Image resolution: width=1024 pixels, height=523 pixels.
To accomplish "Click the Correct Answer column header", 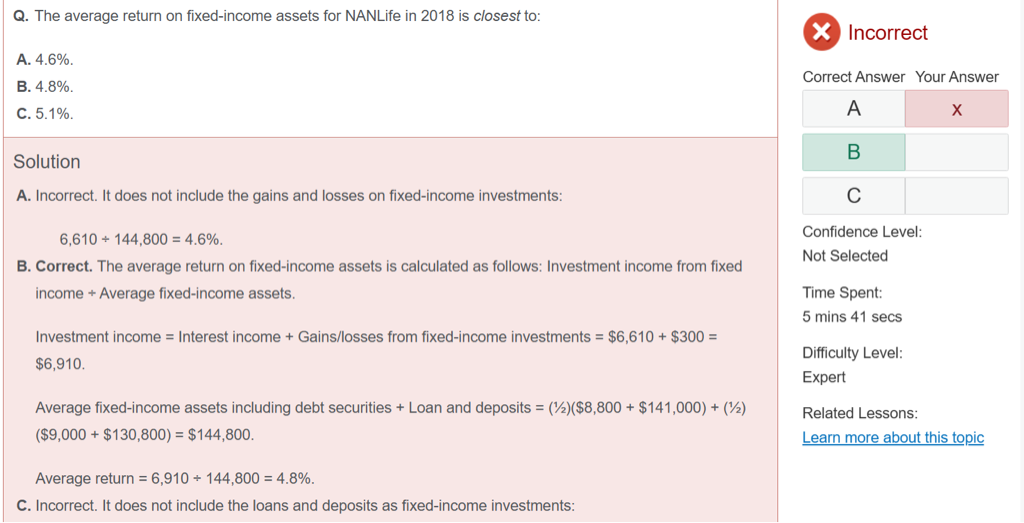I will pyautogui.click(x=853, y=77).
